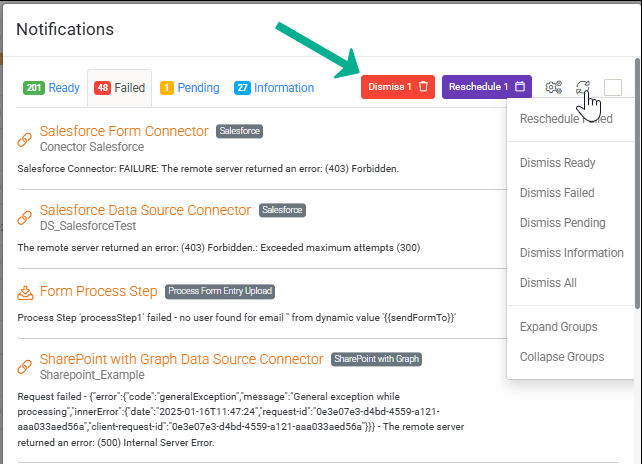This screenshot has height=464, width=642.
Task: Click the Conector Salesforce subtitle
Action: click(92, 147)
